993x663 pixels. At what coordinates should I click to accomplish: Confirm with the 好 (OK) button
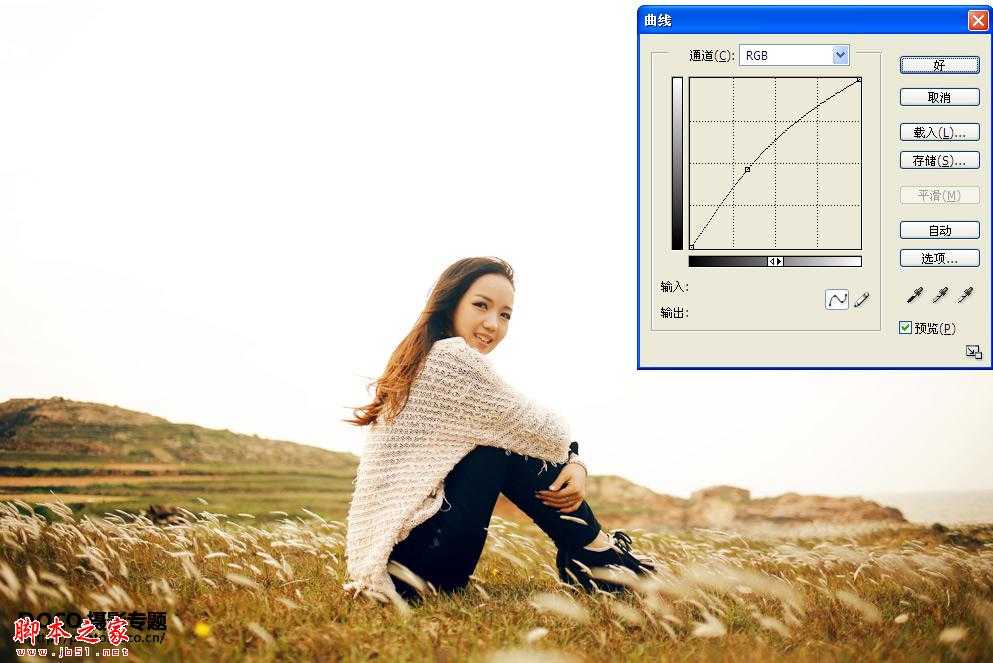pyautogui.click(x=939, y=65)
